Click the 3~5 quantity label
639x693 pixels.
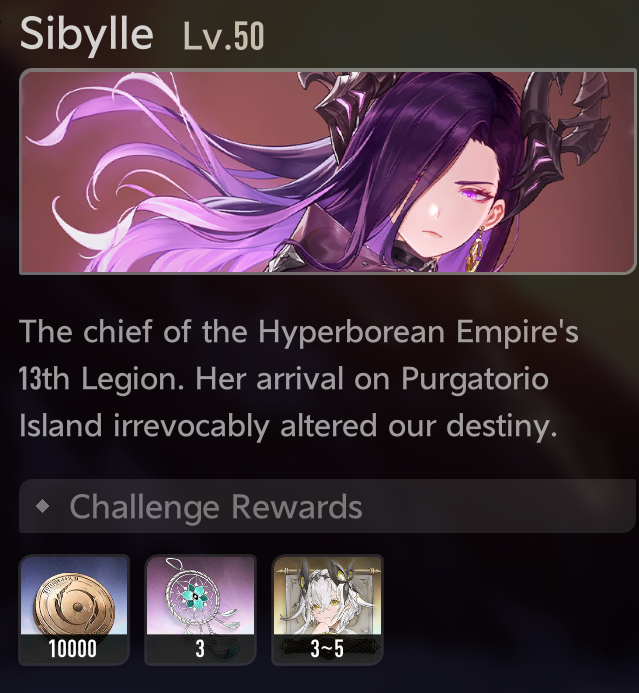327,649
